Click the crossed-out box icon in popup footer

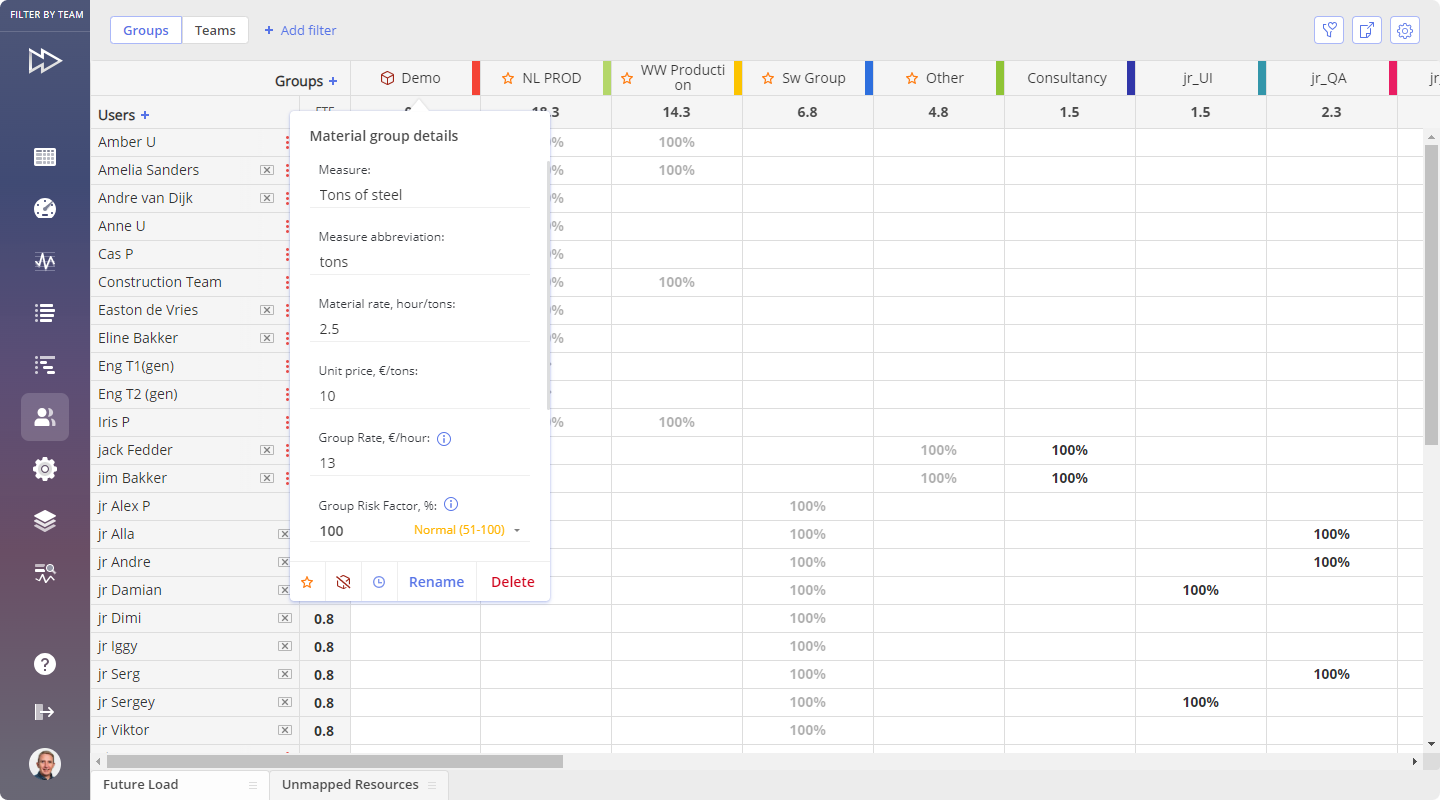343,582
